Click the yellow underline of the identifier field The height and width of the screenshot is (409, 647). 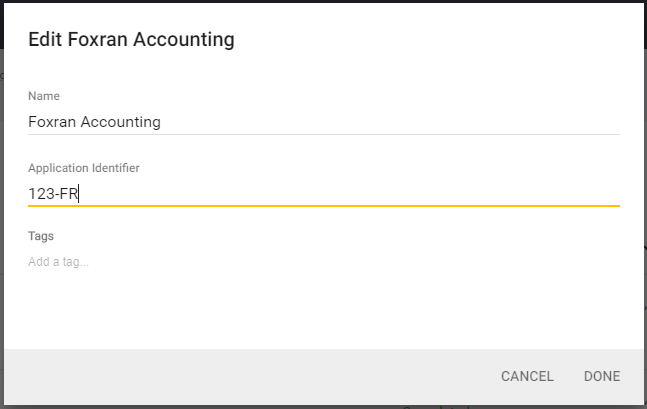(324, 205)
